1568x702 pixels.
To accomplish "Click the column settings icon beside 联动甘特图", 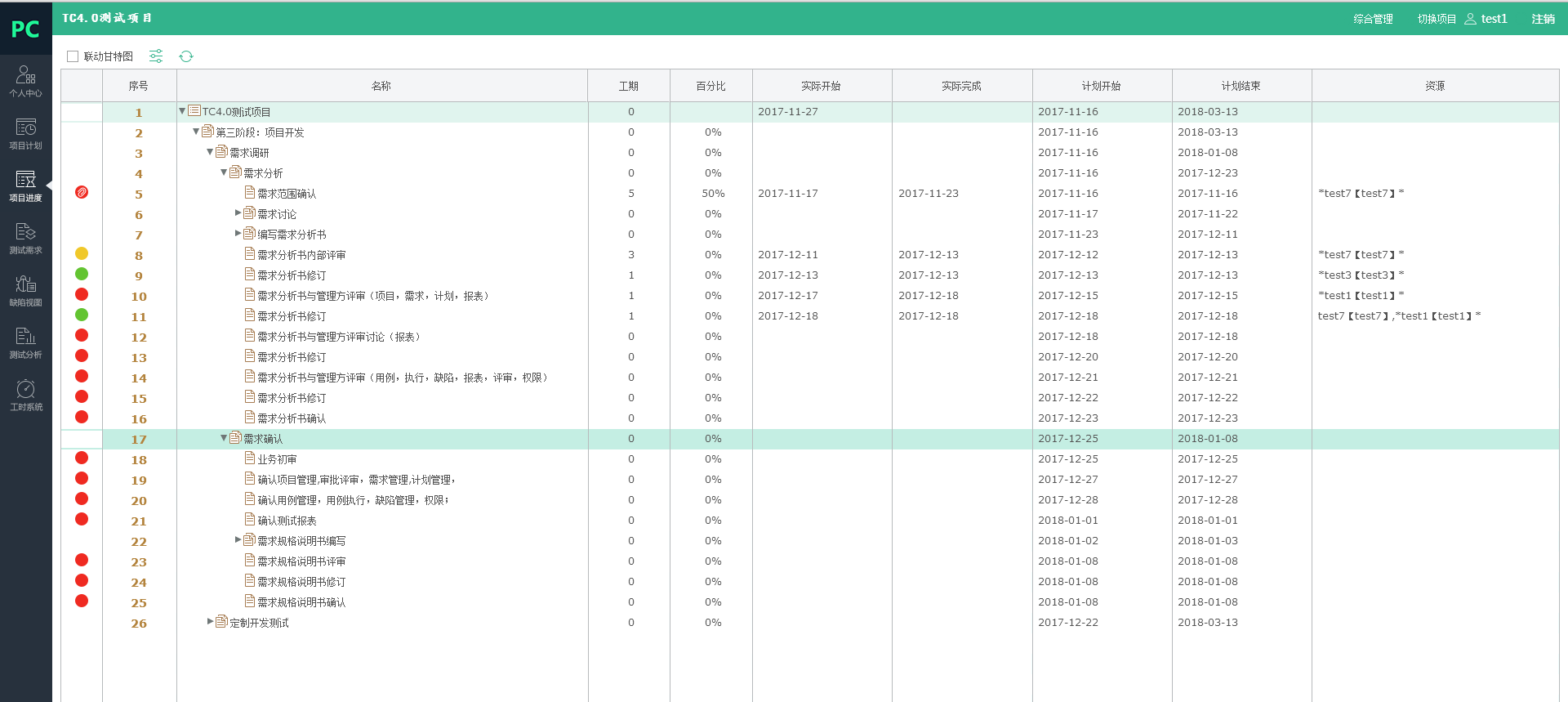I will coord(156,56).
